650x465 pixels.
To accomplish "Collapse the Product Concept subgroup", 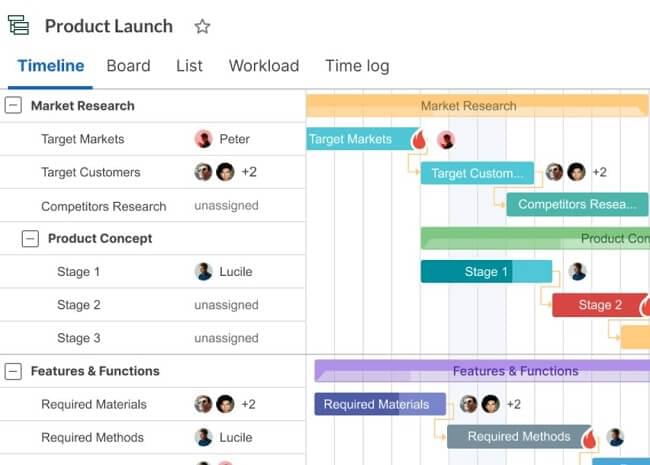I will point(30,239).
